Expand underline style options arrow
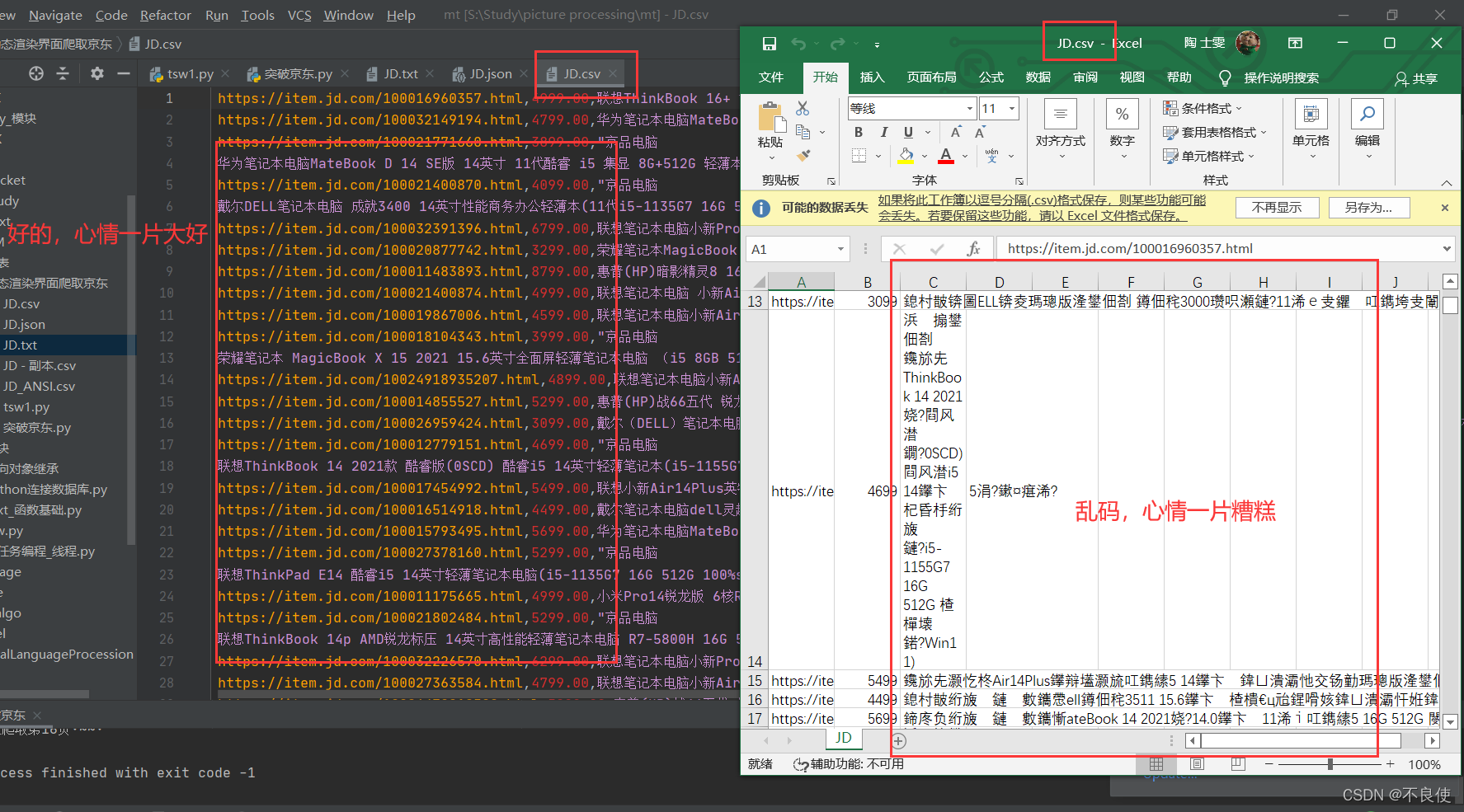Image resolution: width=1464 pixels, height=812 pixels. click(928, 132)
